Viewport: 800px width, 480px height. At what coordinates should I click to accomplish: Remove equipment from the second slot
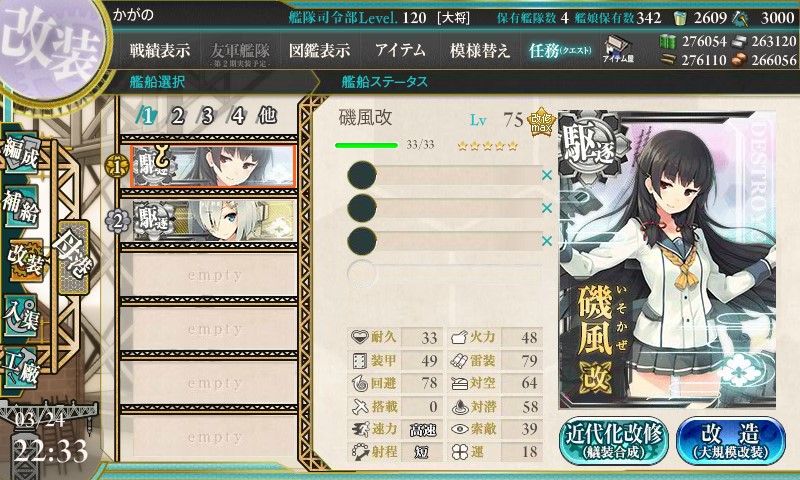[547, 208]
